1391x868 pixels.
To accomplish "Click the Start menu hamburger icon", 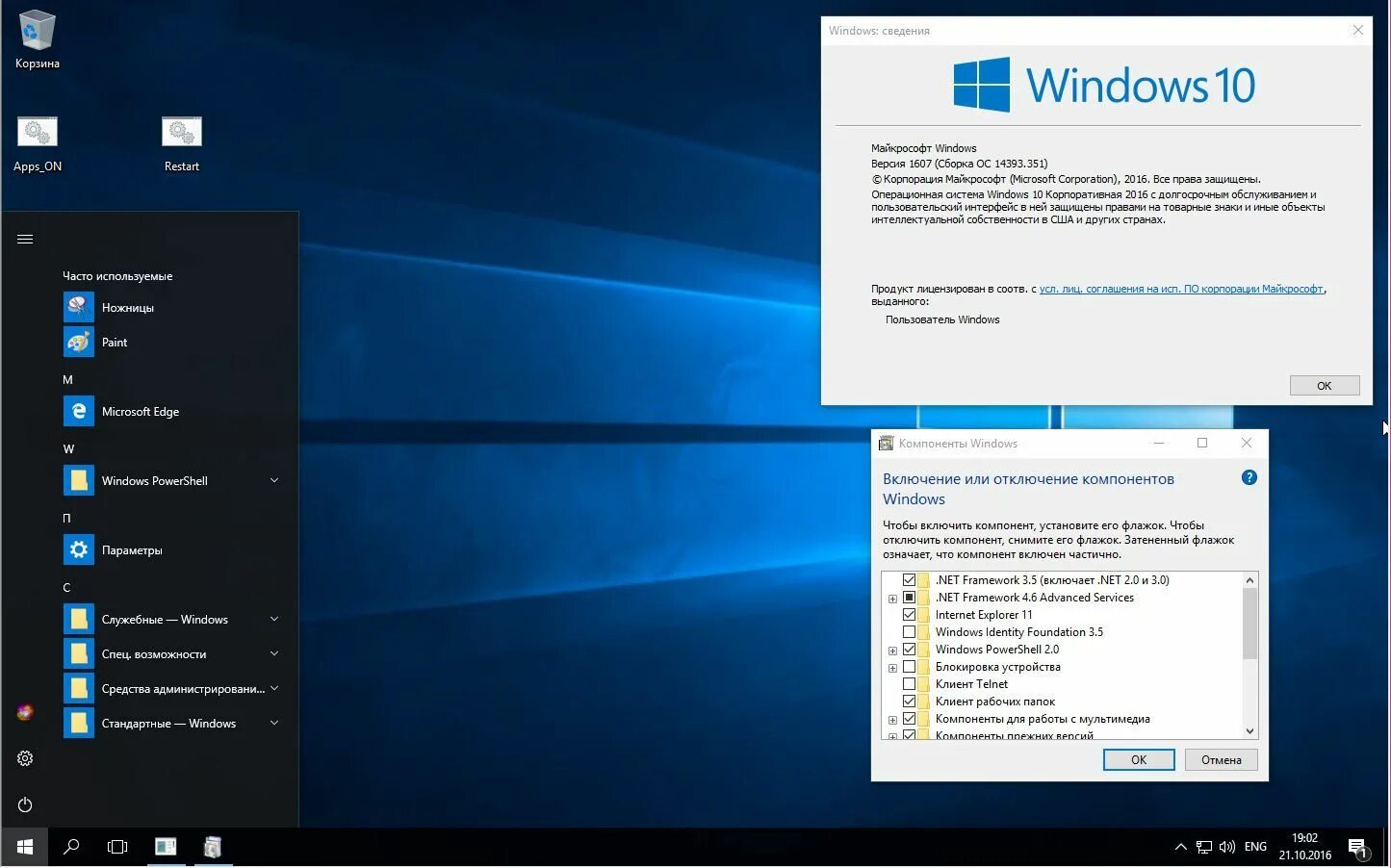I will (x=25, y=239).
